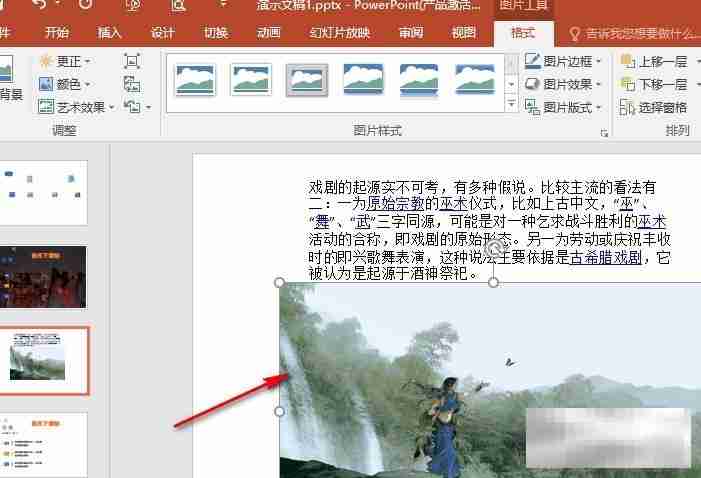This screenshot has height=478, width=701.
Task: Select the 格式 tab under 图片工具
Action: (x=523, y=33)
